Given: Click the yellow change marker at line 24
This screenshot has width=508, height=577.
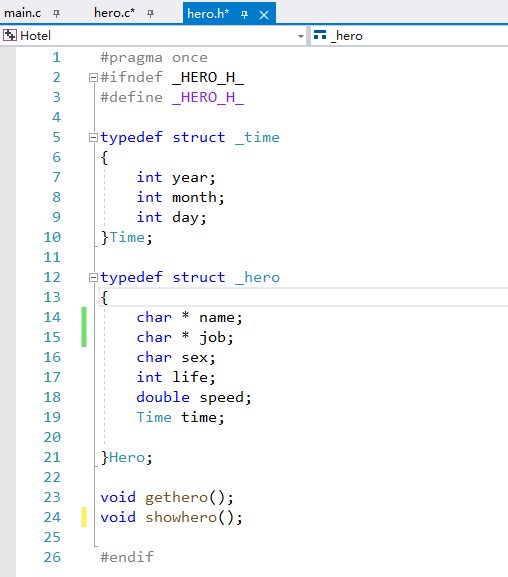Looking at the screenshot, I should [x=84, y=517].
